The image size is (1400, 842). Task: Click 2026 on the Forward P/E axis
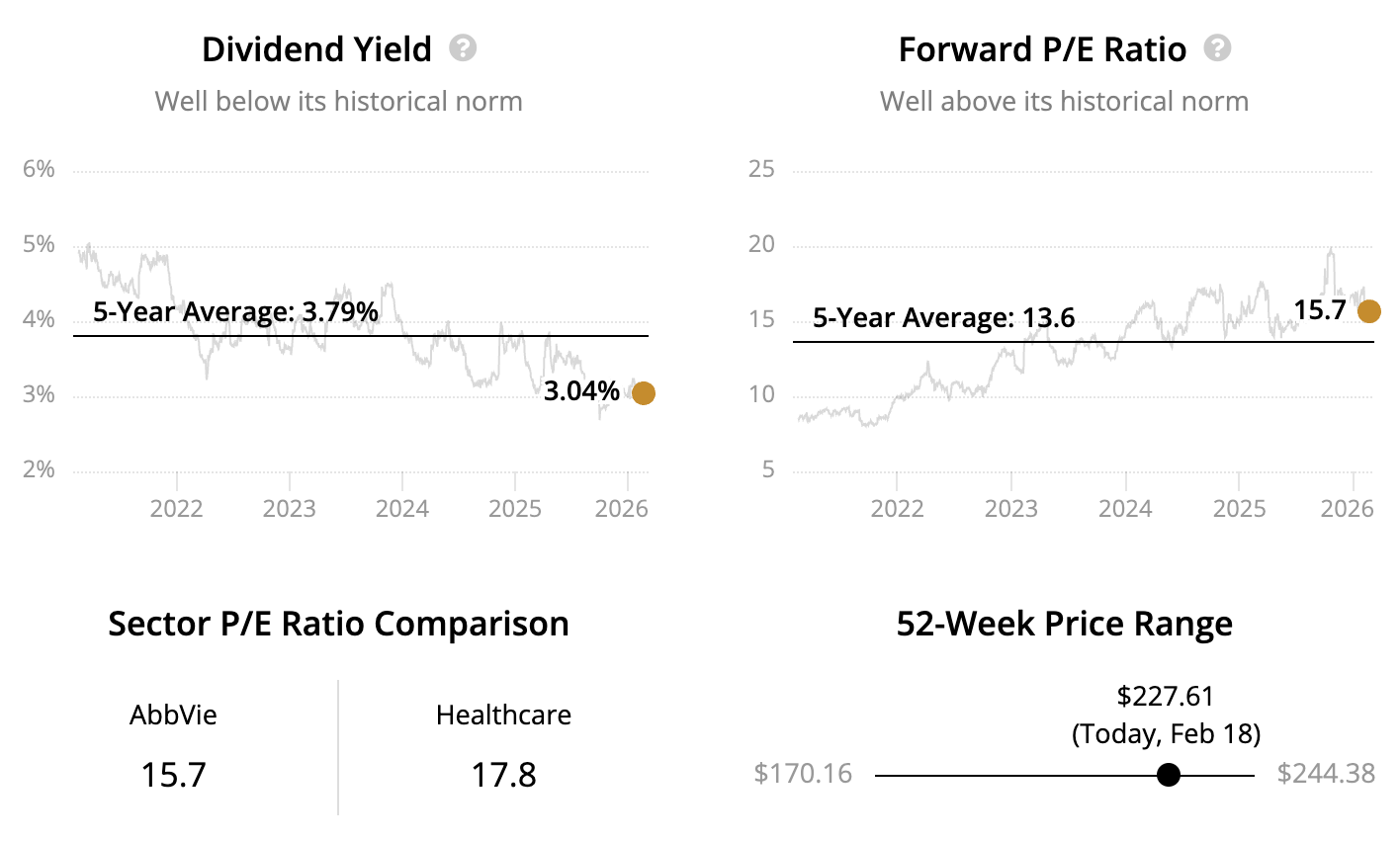pyautogui.click(x=1348, y=509)
